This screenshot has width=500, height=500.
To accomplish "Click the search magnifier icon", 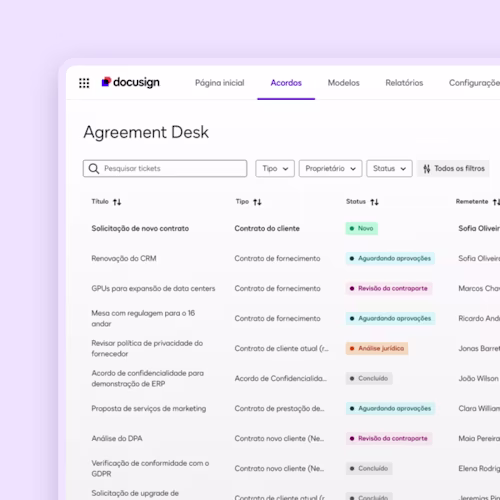I will (94, 169).
